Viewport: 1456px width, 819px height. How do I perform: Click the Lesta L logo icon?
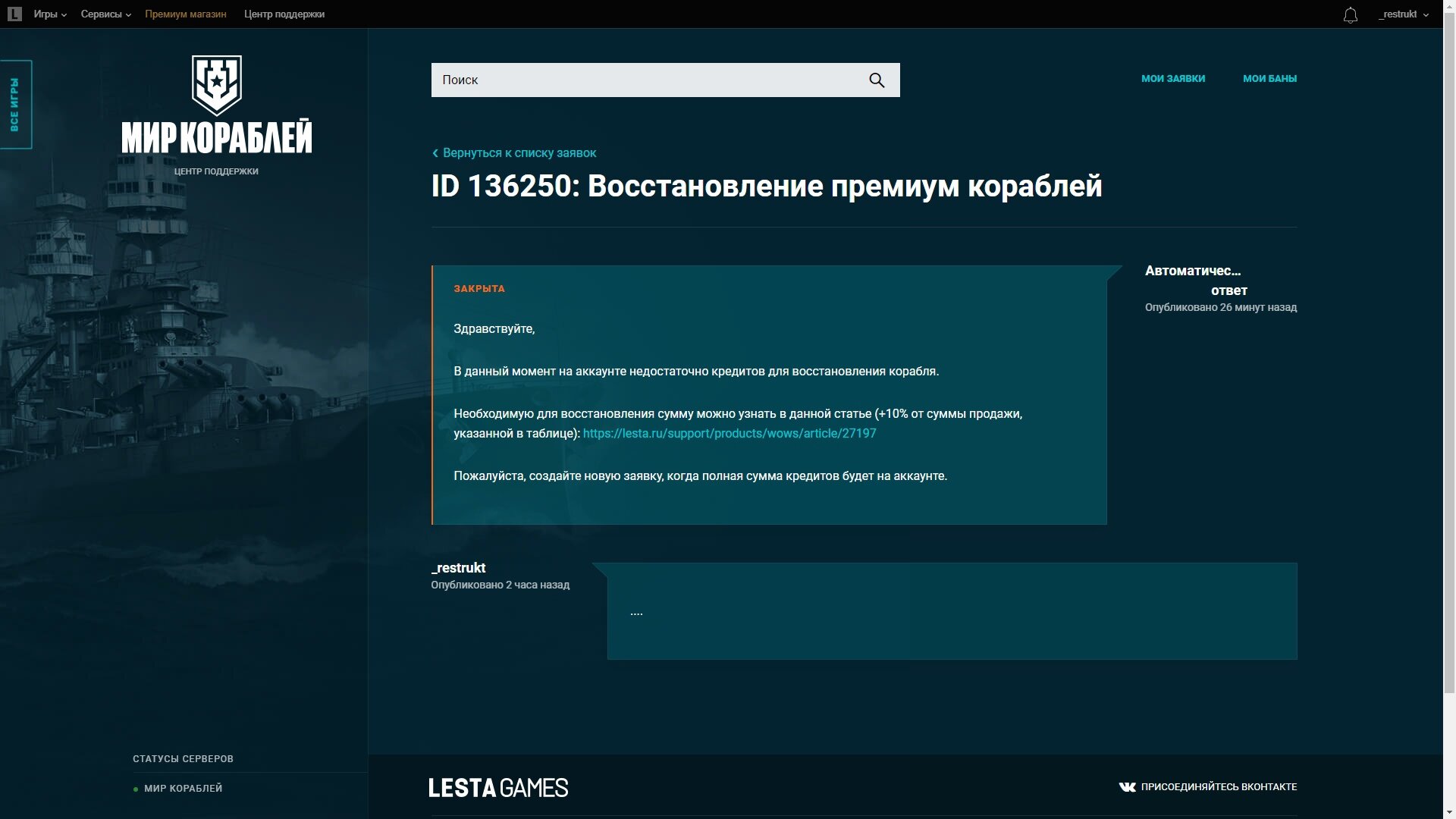(14, 14)
